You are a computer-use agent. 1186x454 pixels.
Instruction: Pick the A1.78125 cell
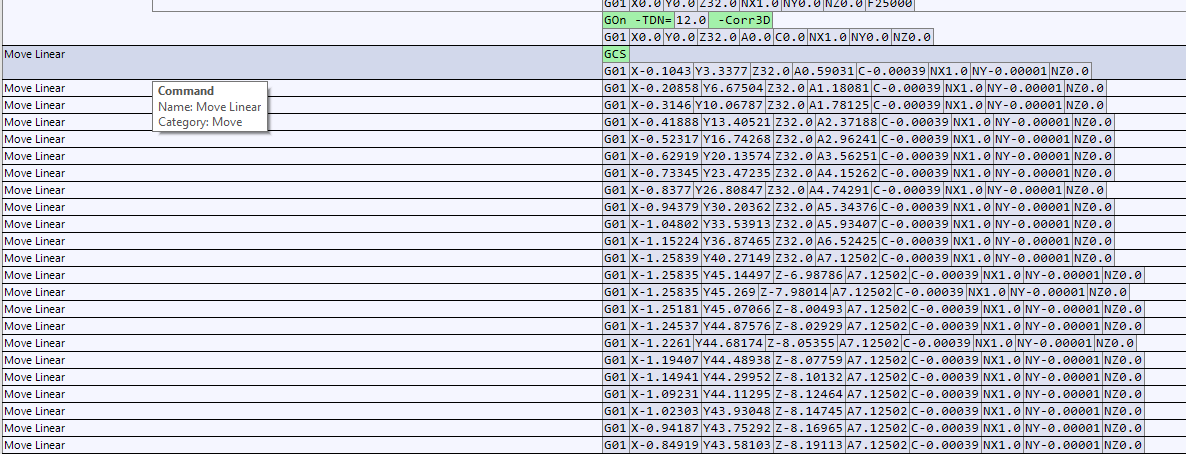[x=839, y=105]
